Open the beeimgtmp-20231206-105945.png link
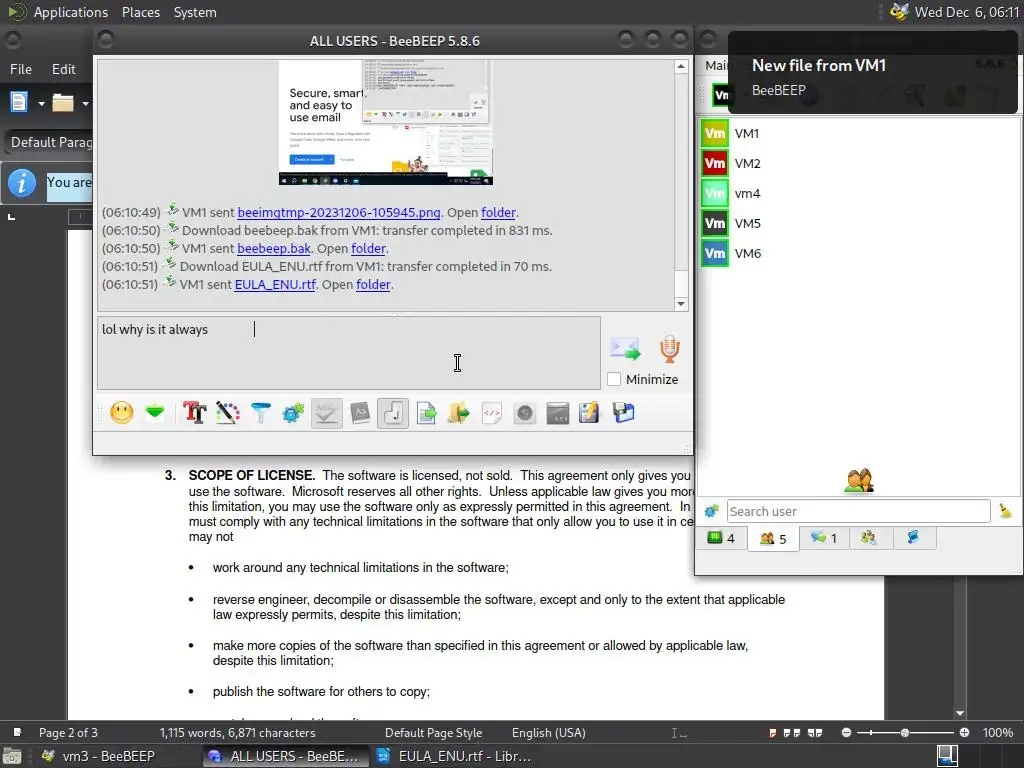This screenshot has height=768, width=1024. pyautogui.click(x=339, y=212)
